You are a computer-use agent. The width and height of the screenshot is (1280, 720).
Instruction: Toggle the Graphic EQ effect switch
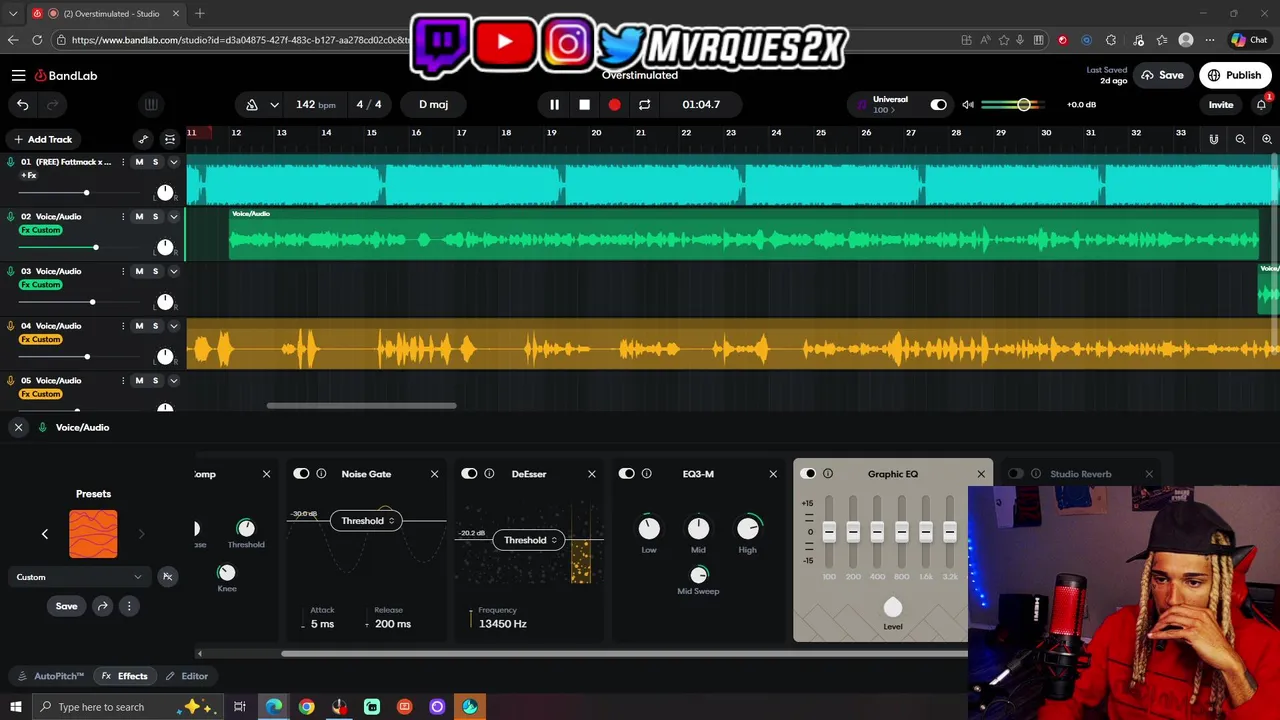click(x=808, y=474)
